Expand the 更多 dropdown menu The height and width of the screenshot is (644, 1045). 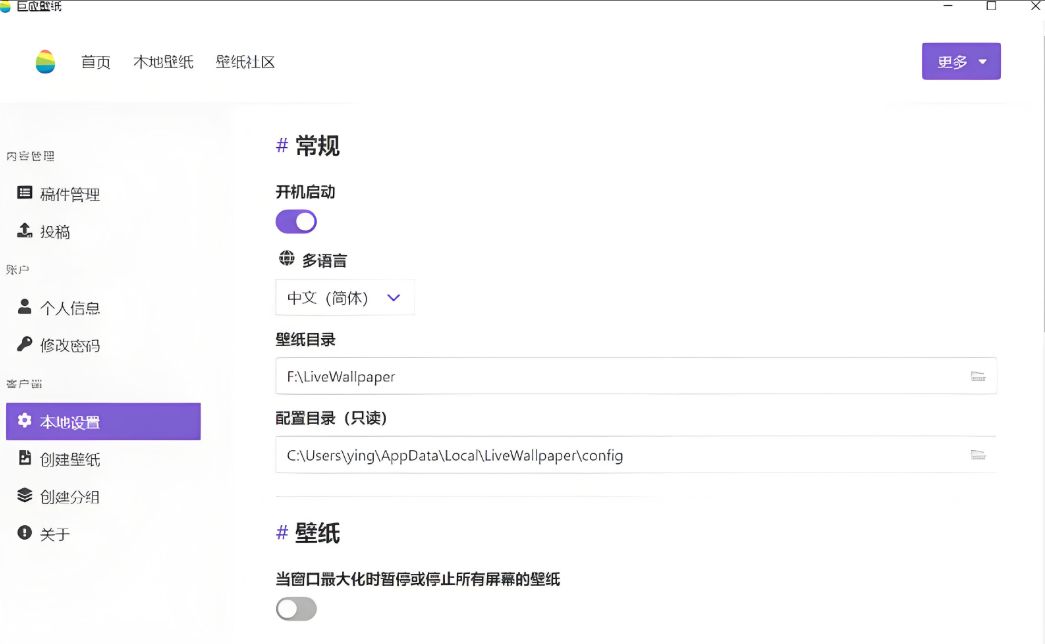pyautogui.click(x=961, y=61)
